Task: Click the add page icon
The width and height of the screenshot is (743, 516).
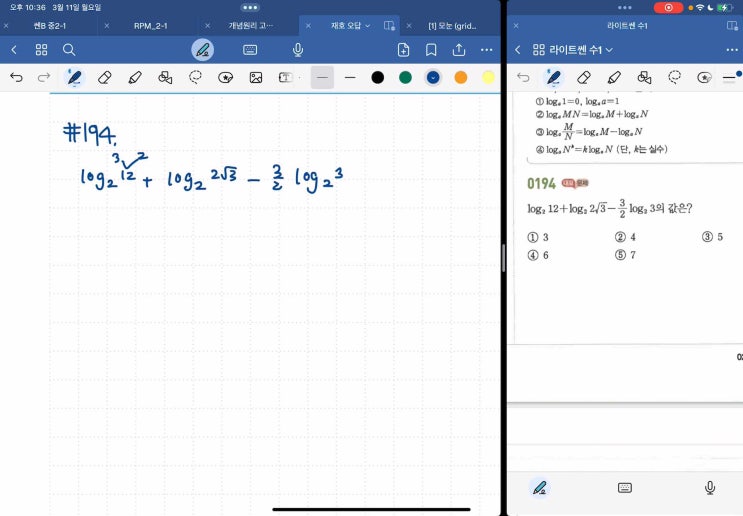Action: point(403,49)
